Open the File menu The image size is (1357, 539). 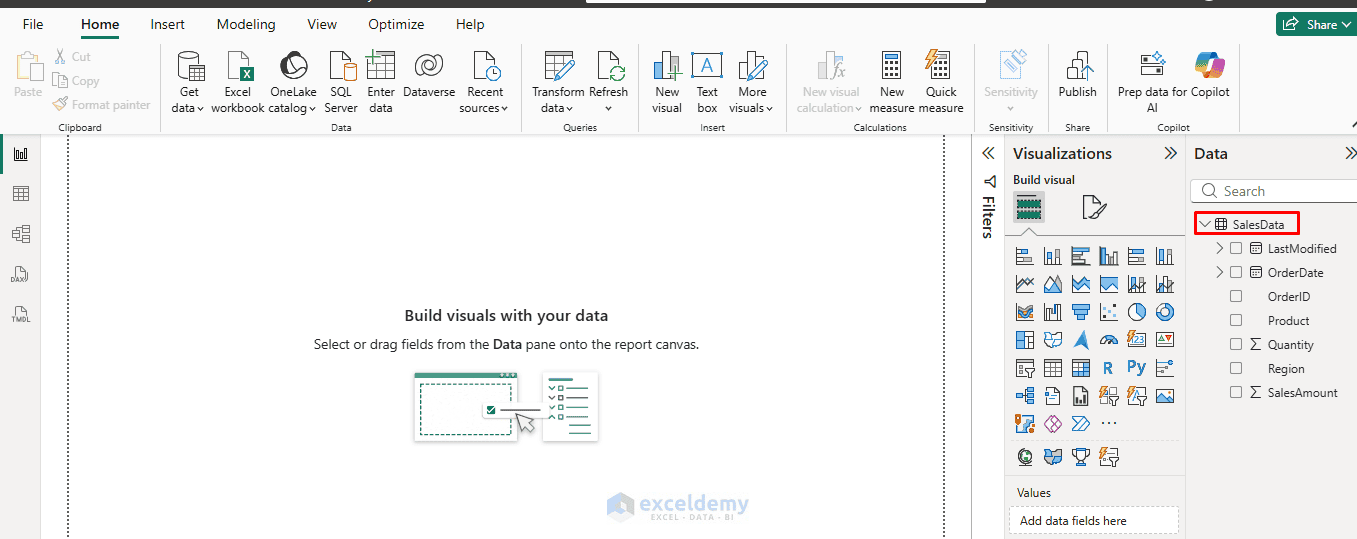33,24
